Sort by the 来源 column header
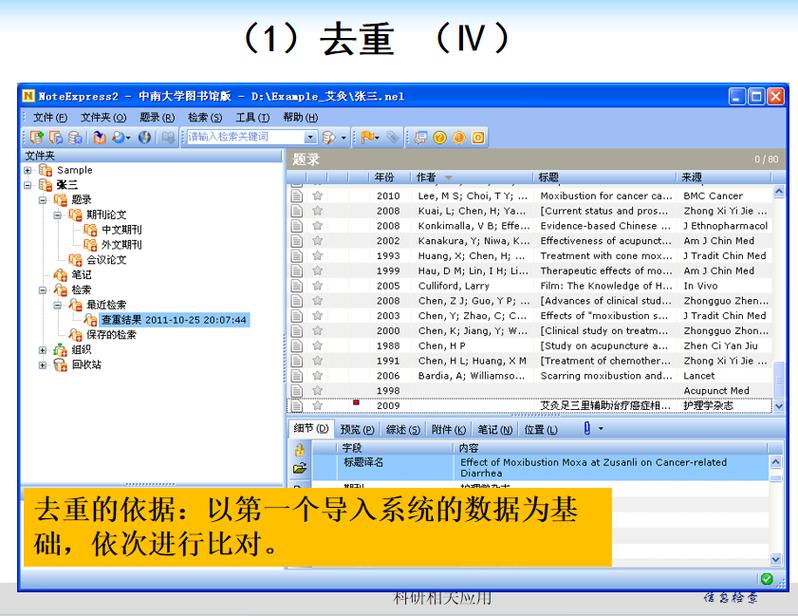The image size is (798, 616). tap(724, 177)
